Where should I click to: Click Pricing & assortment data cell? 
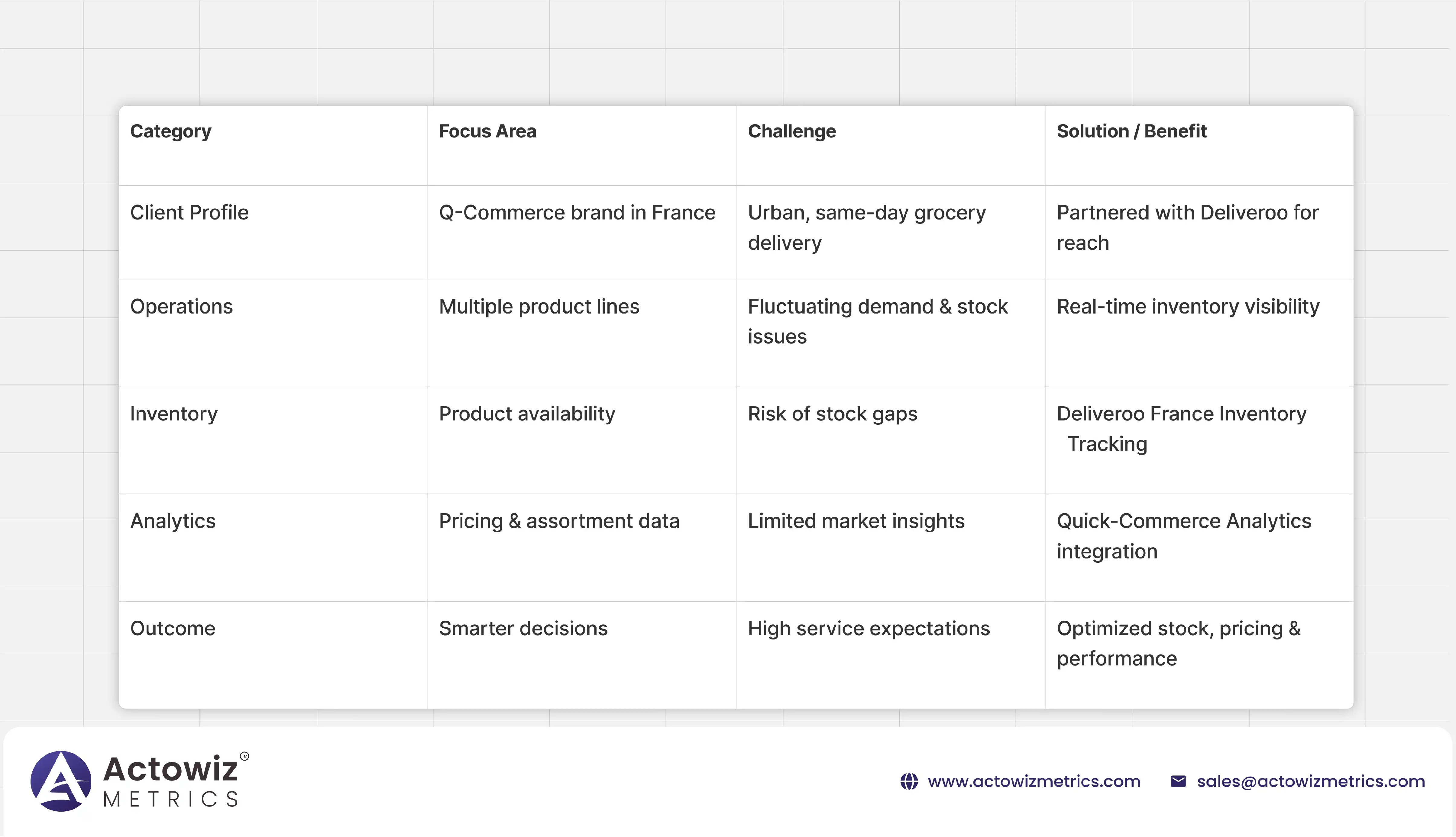point(559,521)
